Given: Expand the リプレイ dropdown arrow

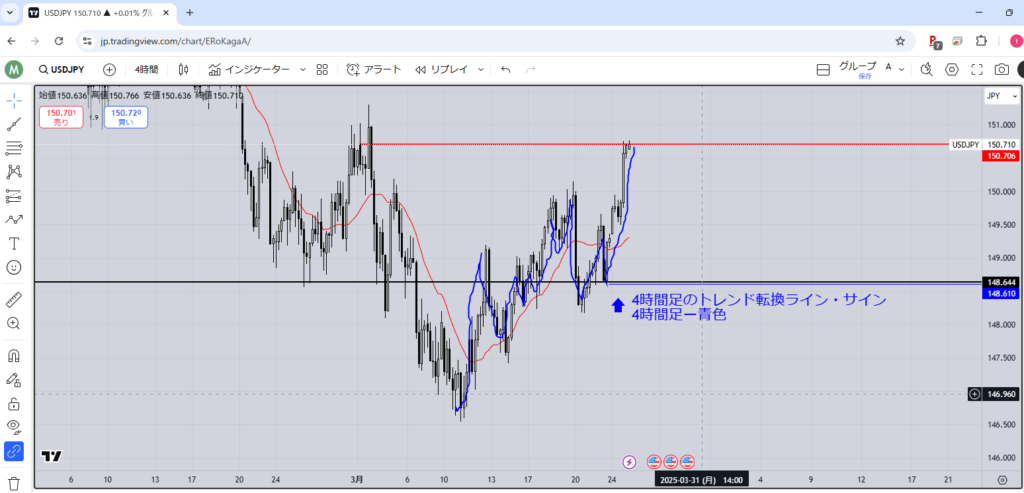Looking at the screenshot, I should pos(481,70).
